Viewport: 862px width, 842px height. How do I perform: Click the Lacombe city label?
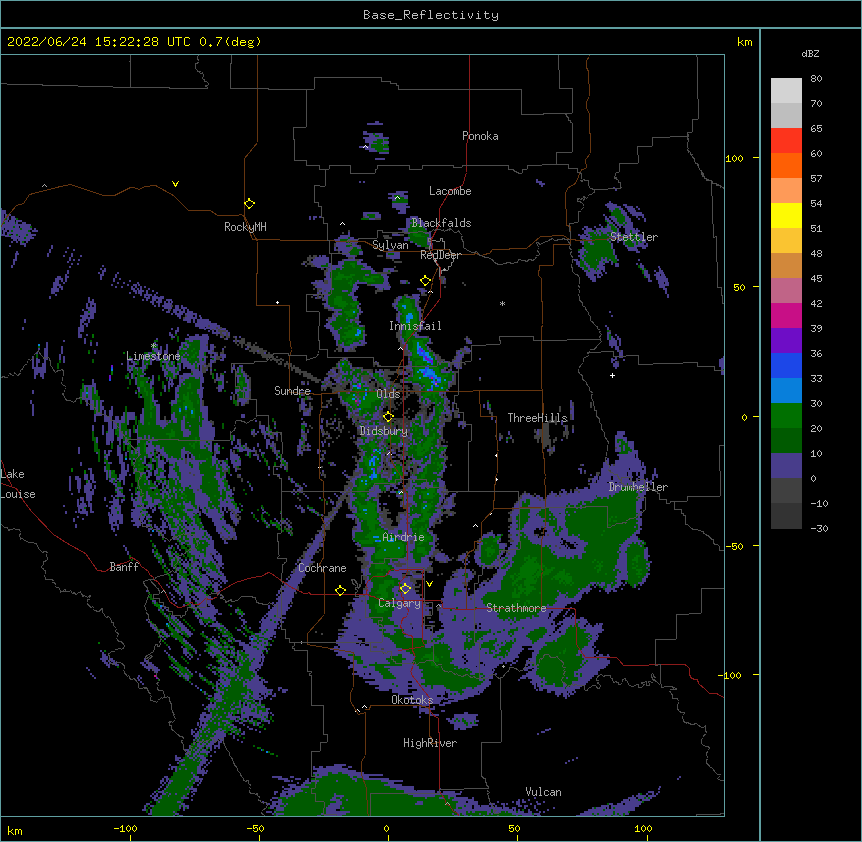coord(450,191)
